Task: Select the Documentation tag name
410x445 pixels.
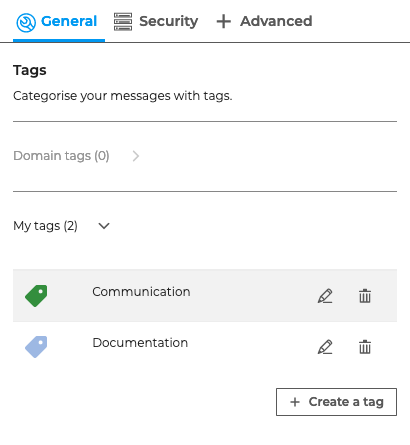Action: pos(140,343)
